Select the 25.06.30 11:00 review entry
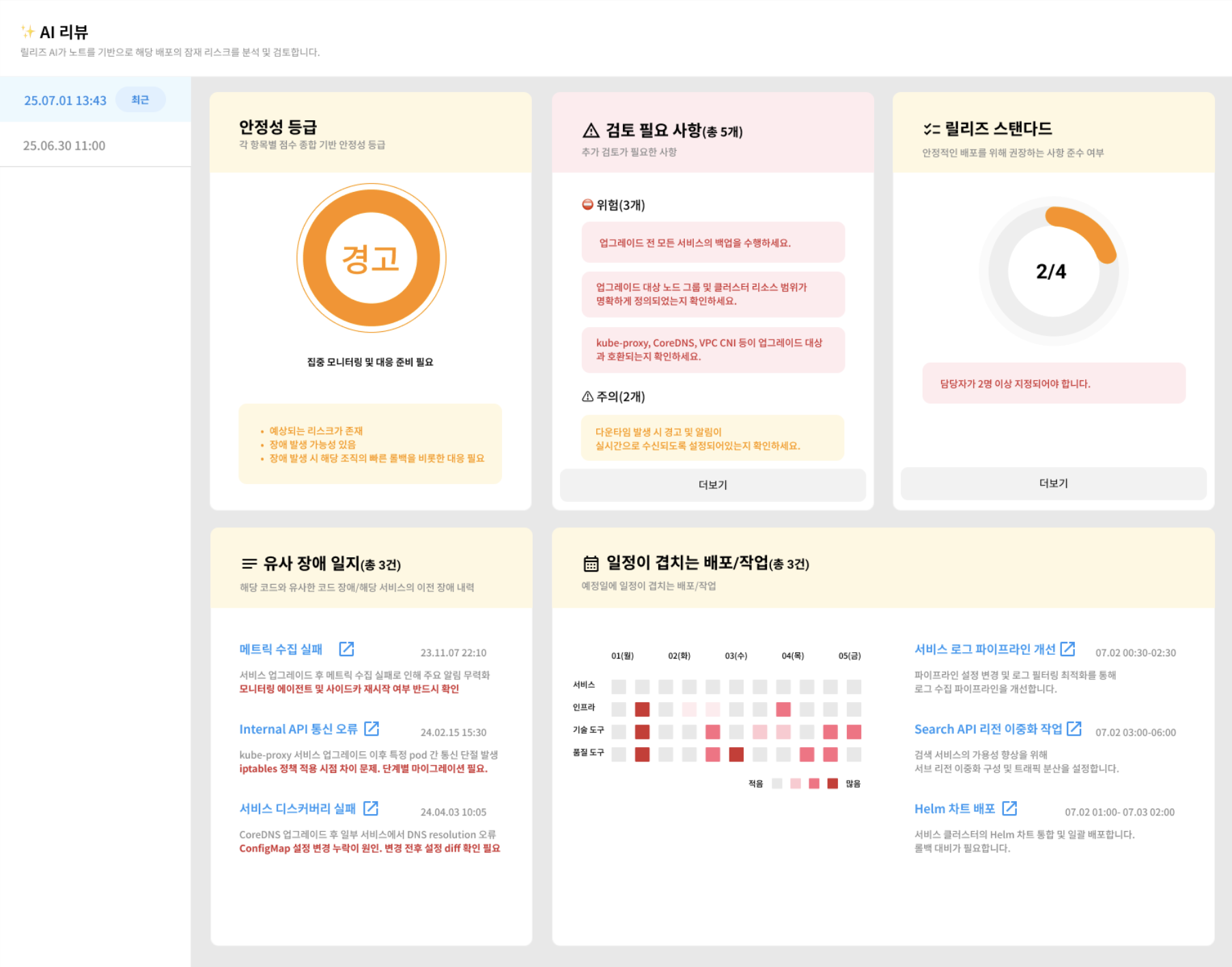Screen dimensions: 1232x967 (64, 145)
